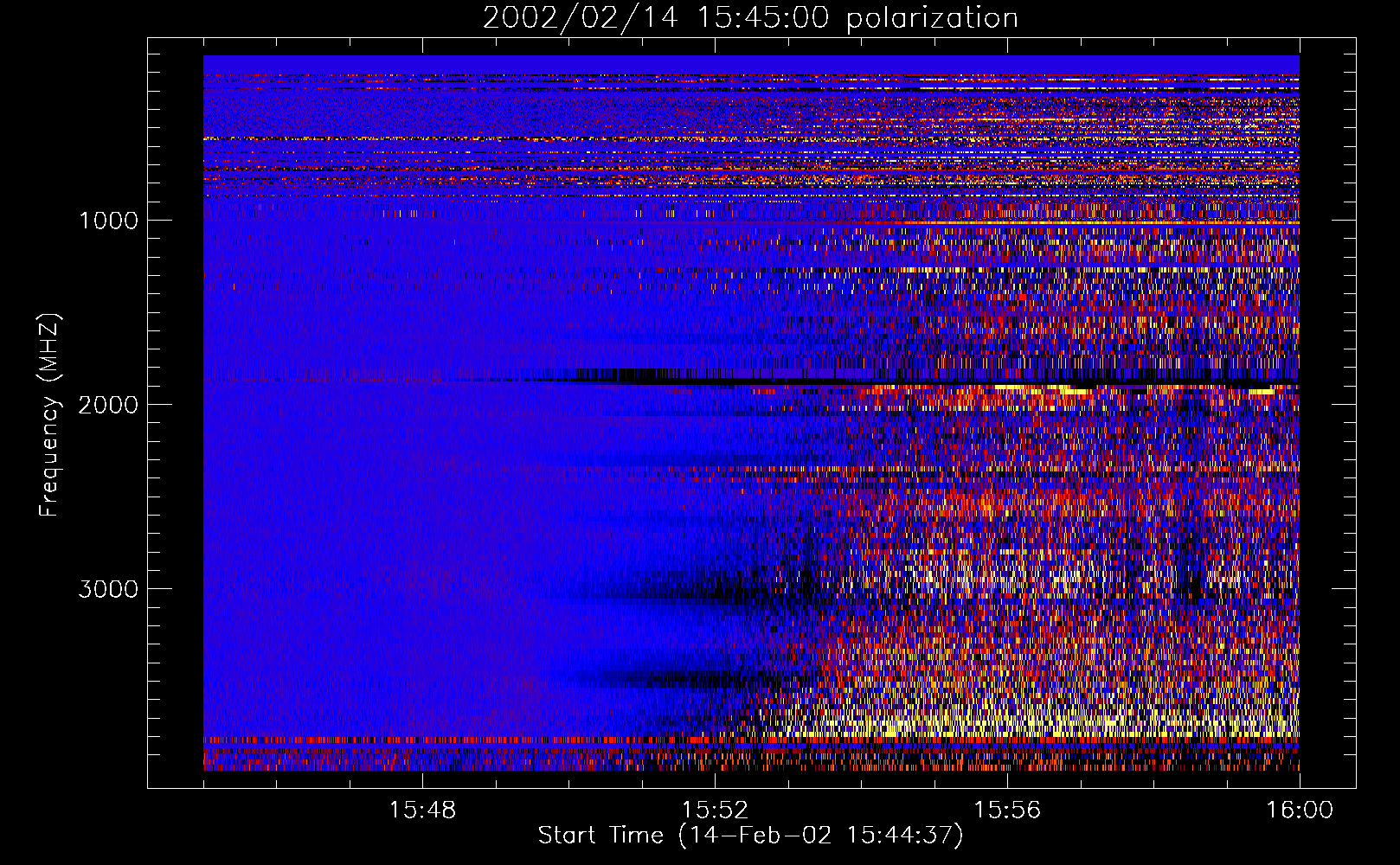This screenshot has height=865, width=1400.
Task: Click the 16:00 time tick label
Action: (x=1300, y=811)
